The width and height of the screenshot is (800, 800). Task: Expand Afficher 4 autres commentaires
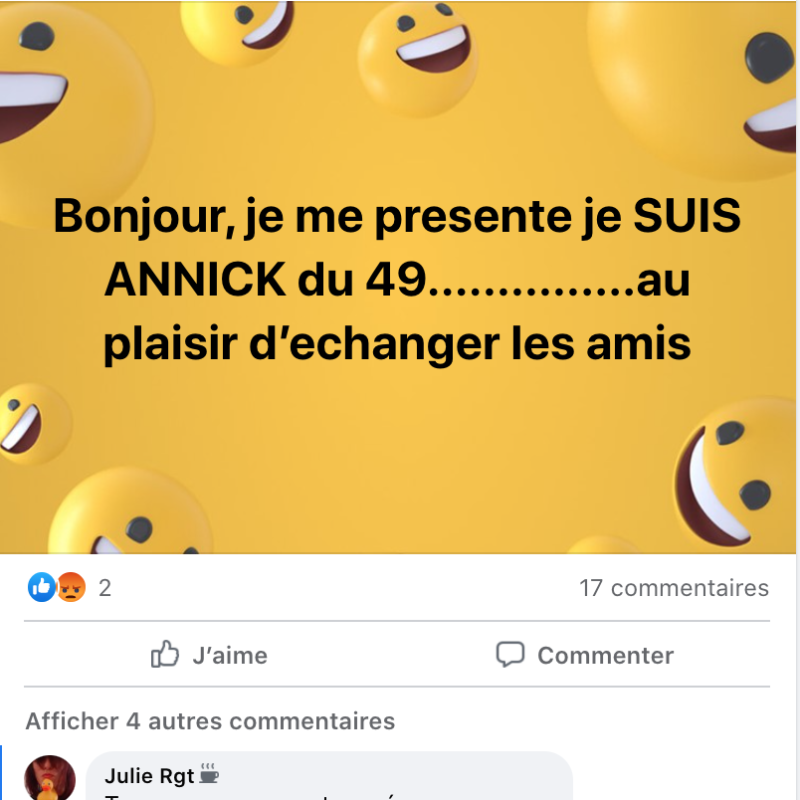210,721
